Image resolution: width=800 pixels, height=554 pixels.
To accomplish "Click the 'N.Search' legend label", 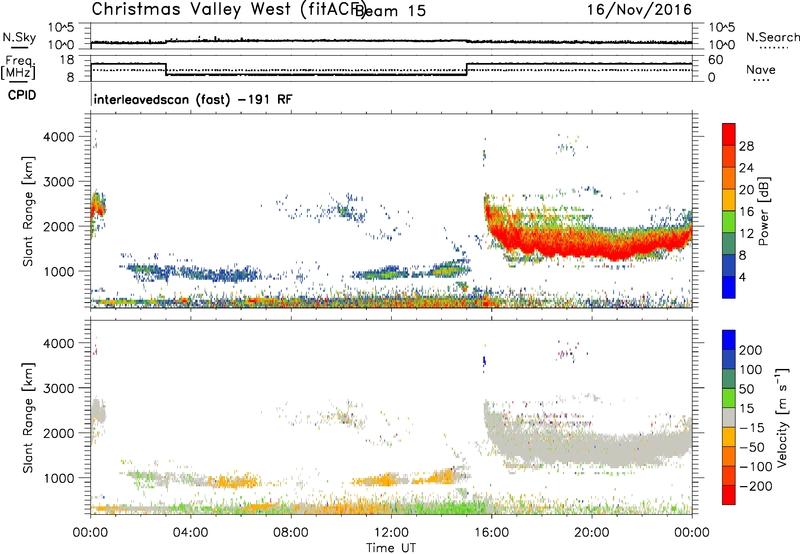I will (772, 37).
